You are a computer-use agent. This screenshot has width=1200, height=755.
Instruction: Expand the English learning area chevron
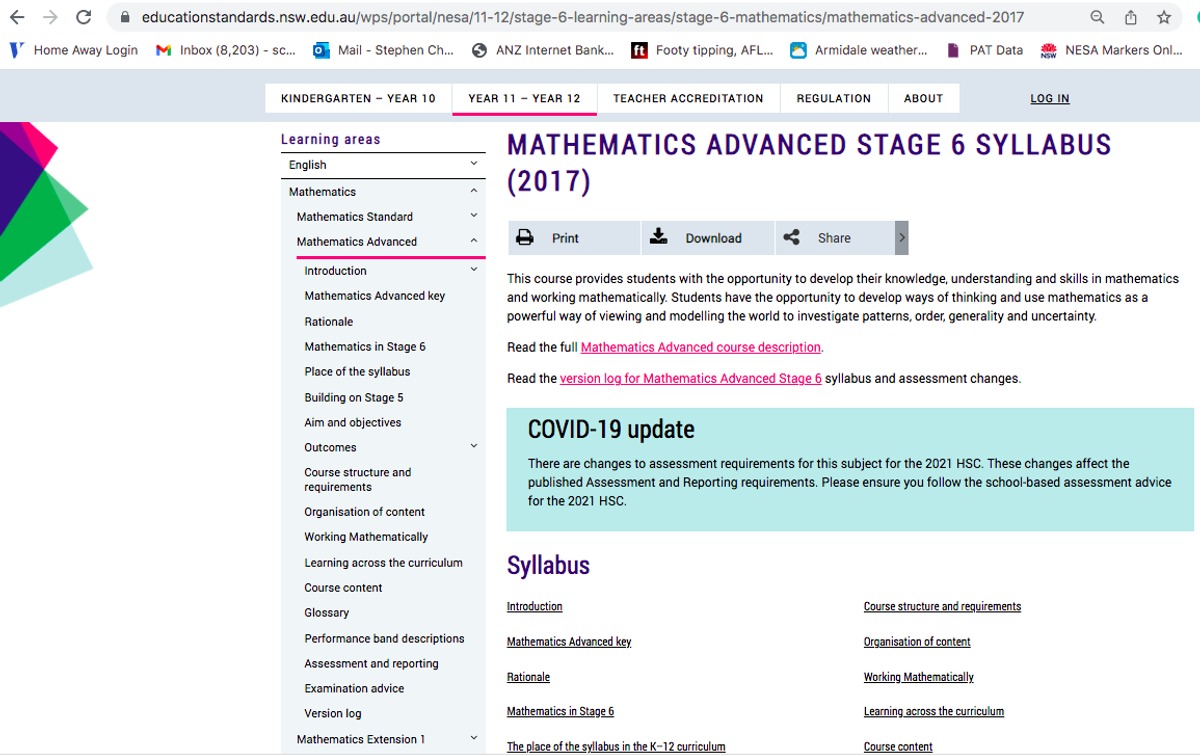(x=474, y=164)
